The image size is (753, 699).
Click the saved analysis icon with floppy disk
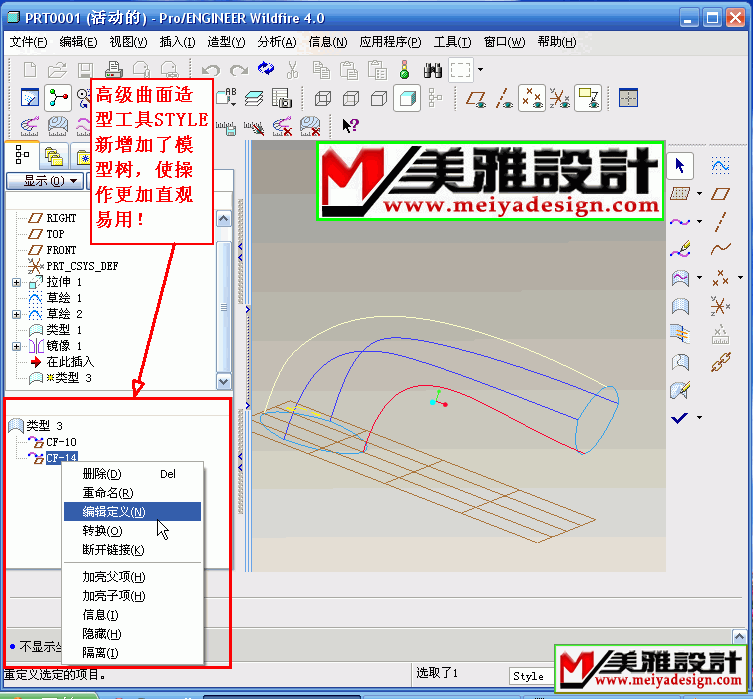point(226,127)
